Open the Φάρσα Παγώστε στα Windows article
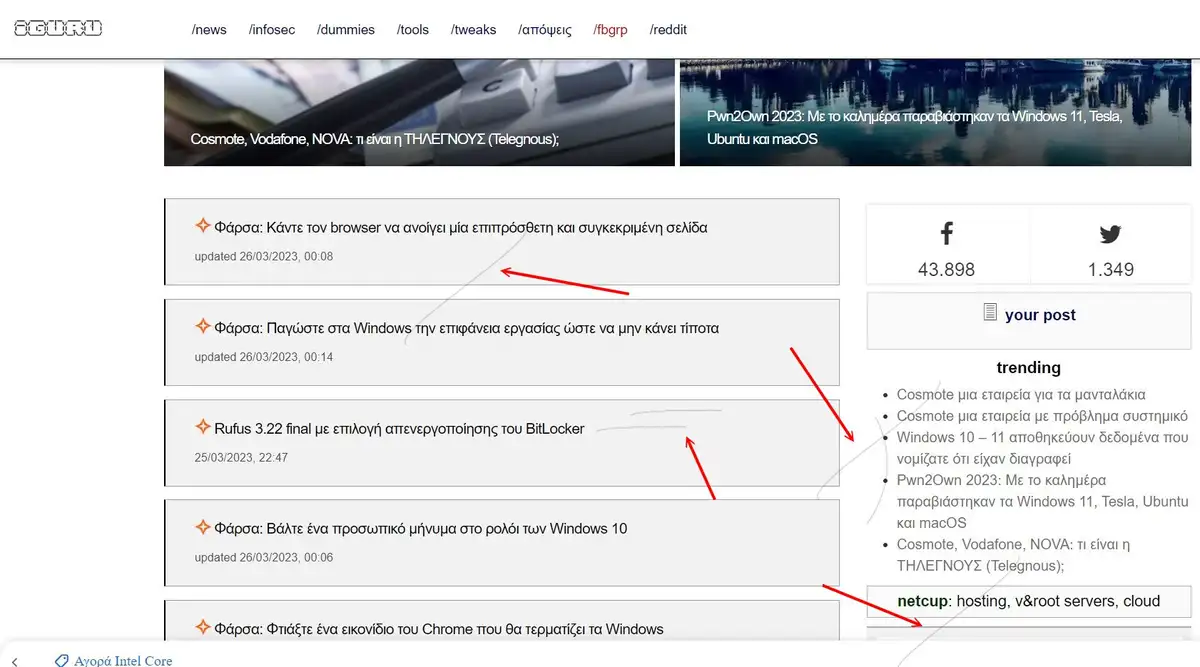This screenshot has width=1200, height=667. (x=467, y=328)
